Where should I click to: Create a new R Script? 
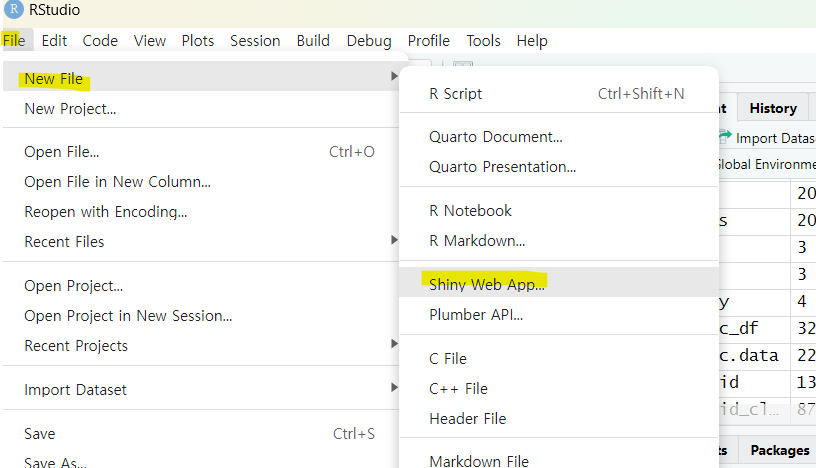(559, 94)
